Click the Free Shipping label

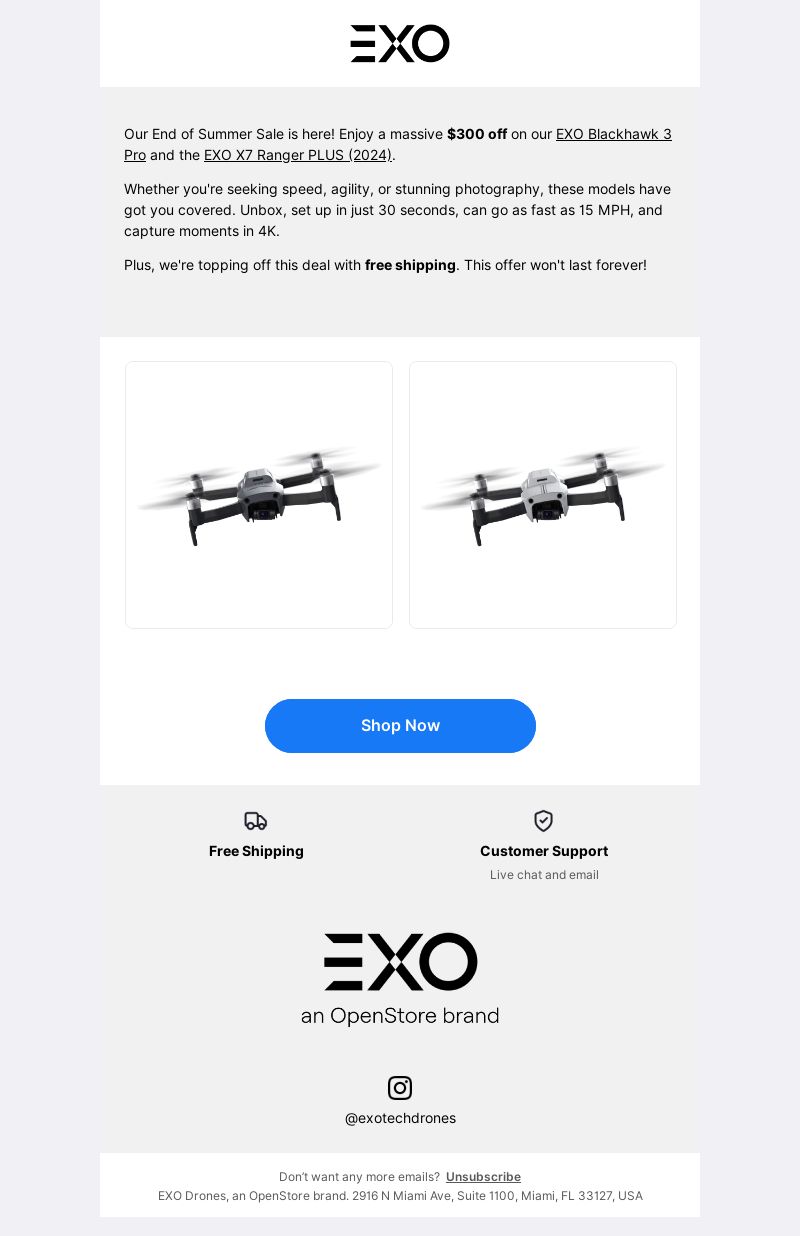coord(256,851)
